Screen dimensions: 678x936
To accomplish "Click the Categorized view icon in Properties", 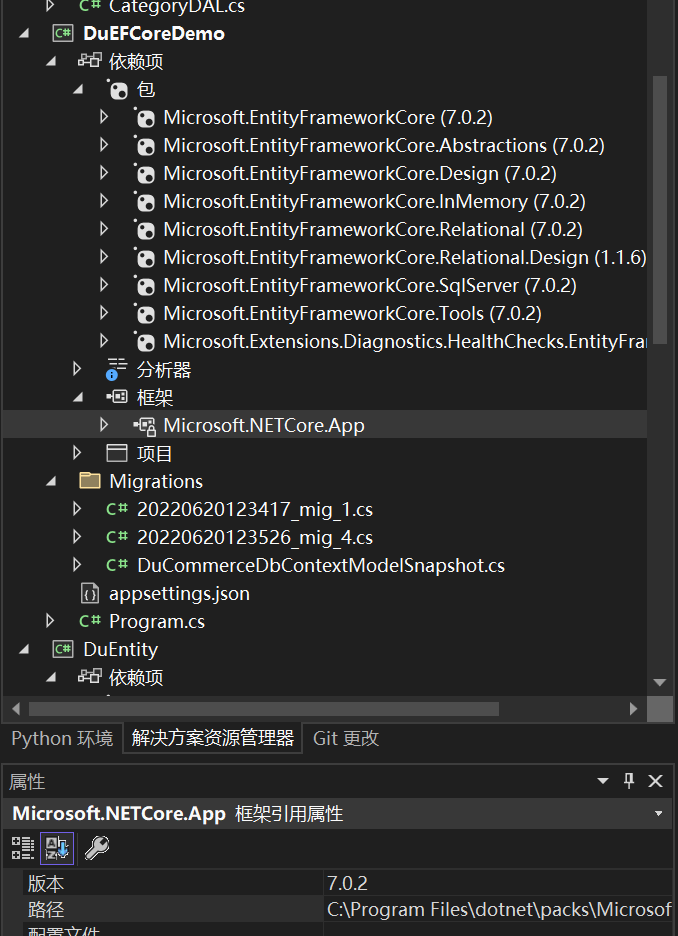I will pos(22,848).
